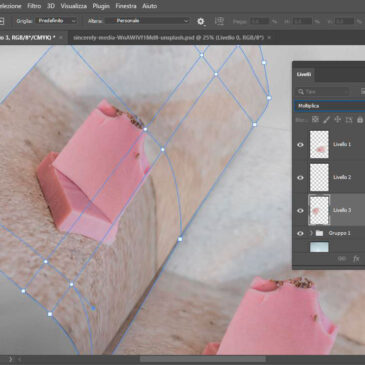Hide Livello 2 with its eye icon

click(x=300, y=178)
